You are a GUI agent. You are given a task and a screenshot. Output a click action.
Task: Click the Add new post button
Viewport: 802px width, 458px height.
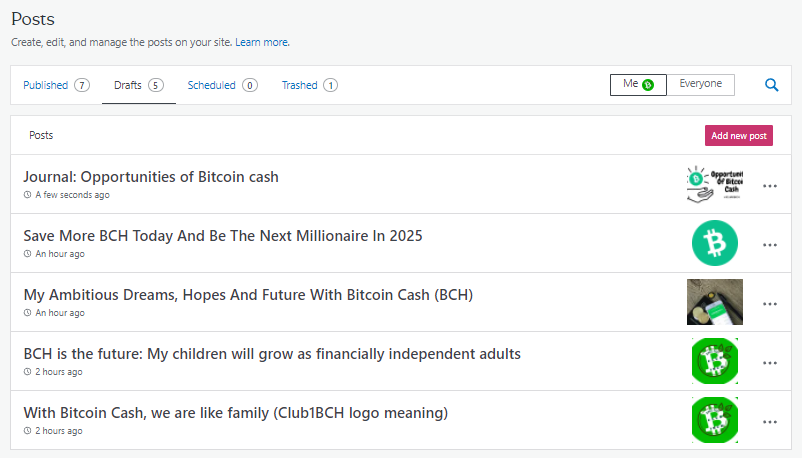coord(739,136)
